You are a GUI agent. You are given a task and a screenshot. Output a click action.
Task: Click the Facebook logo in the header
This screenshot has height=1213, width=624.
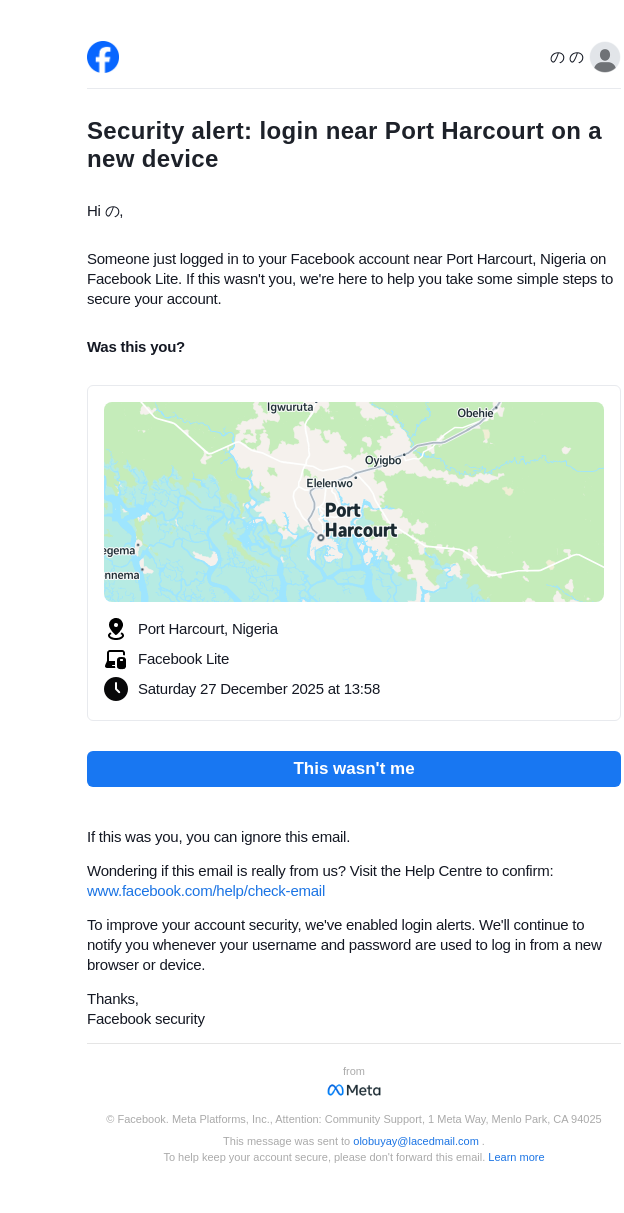coord(103,57)
